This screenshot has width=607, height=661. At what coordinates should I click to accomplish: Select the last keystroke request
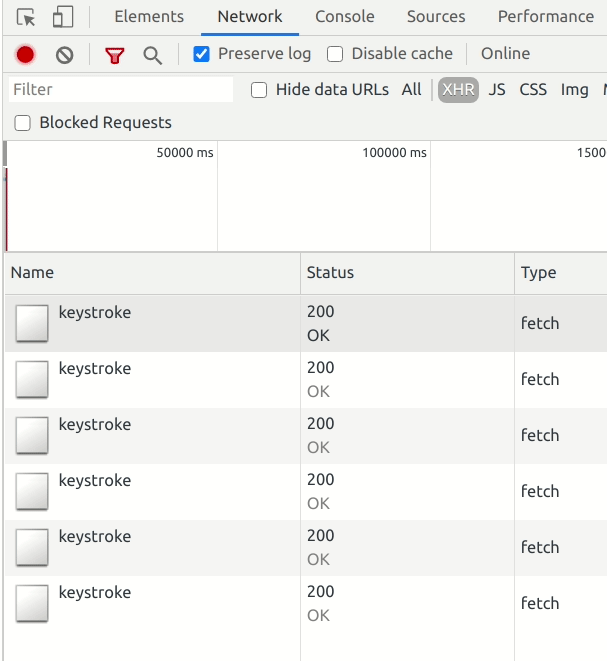[x=306, y=604]
